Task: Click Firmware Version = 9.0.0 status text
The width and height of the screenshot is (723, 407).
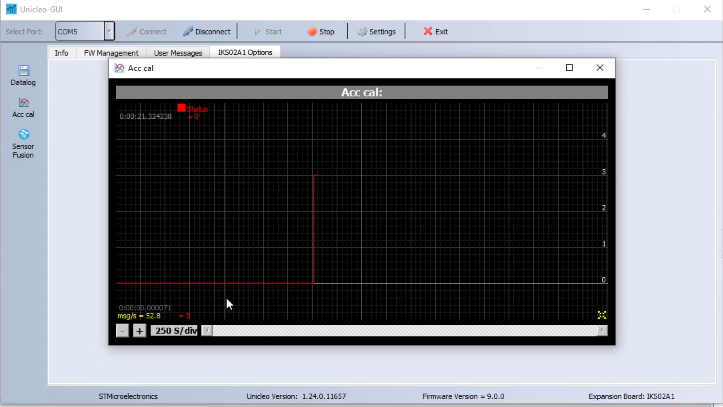Action: click(x=463, y=396)
